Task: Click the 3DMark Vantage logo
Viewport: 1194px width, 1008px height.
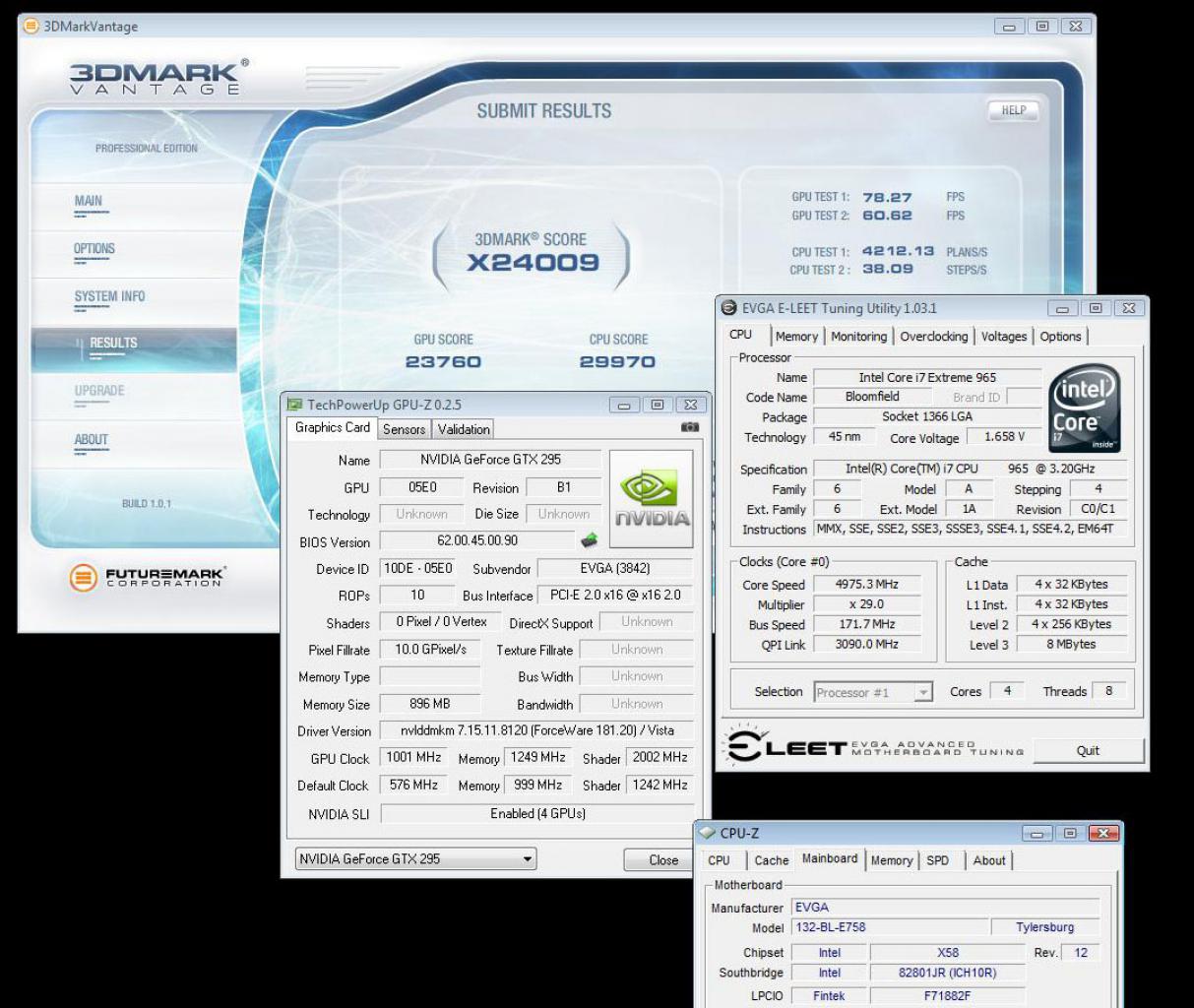Action: pos(157,77)
